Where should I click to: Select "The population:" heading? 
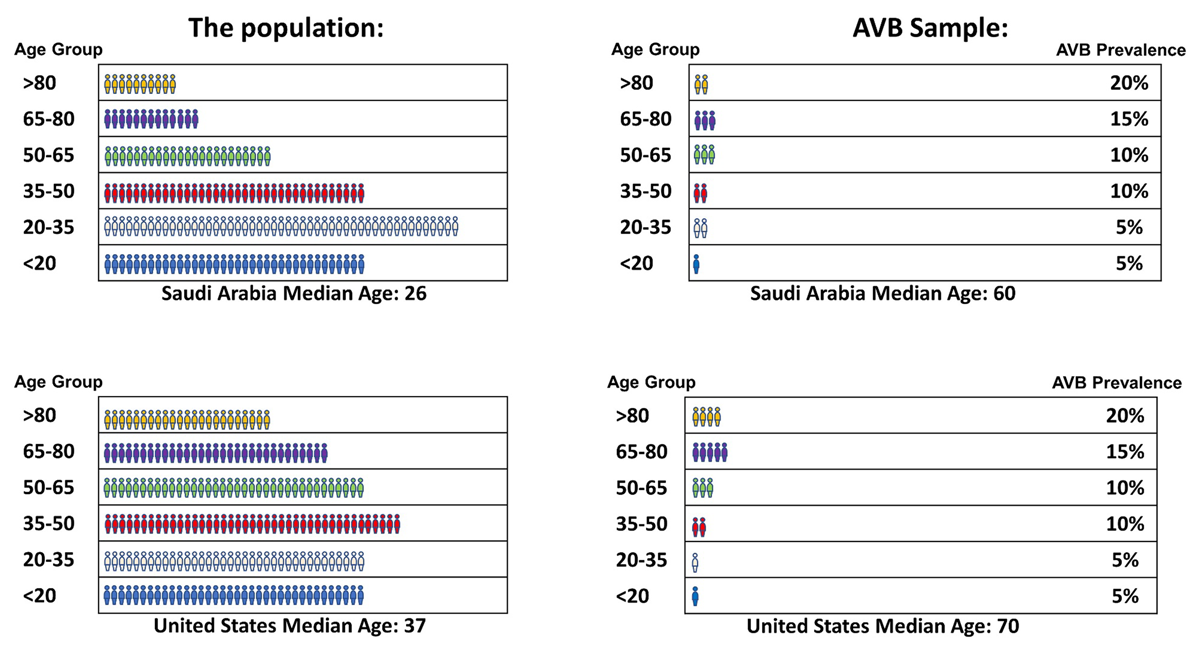point(287,30)
